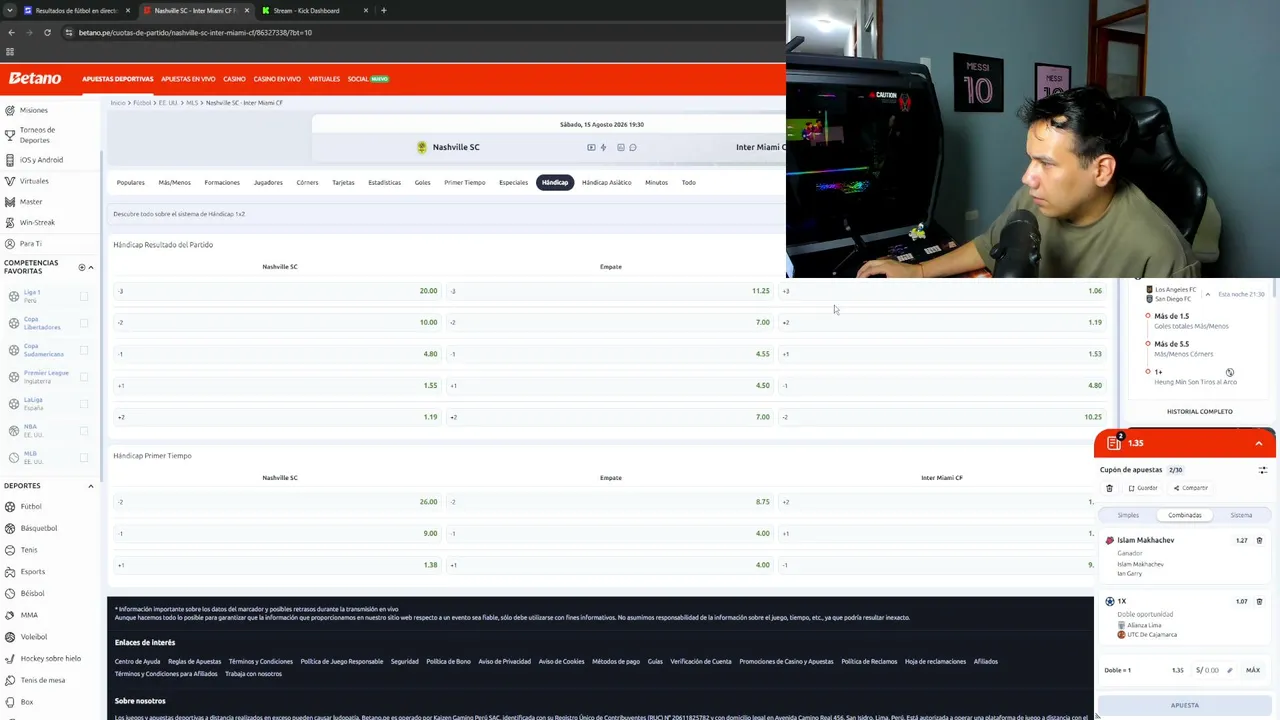Click the Voleibol ball icon

click(10, 637)
